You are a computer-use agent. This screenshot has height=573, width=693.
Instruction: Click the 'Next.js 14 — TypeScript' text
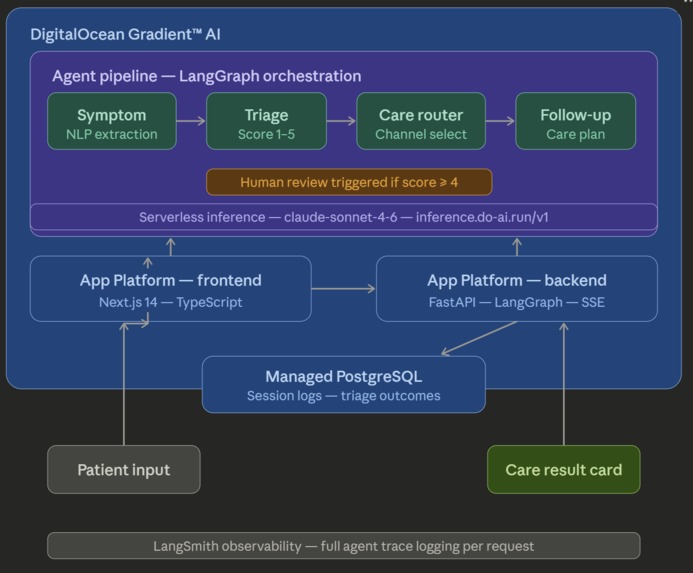[x=171, y=302]
